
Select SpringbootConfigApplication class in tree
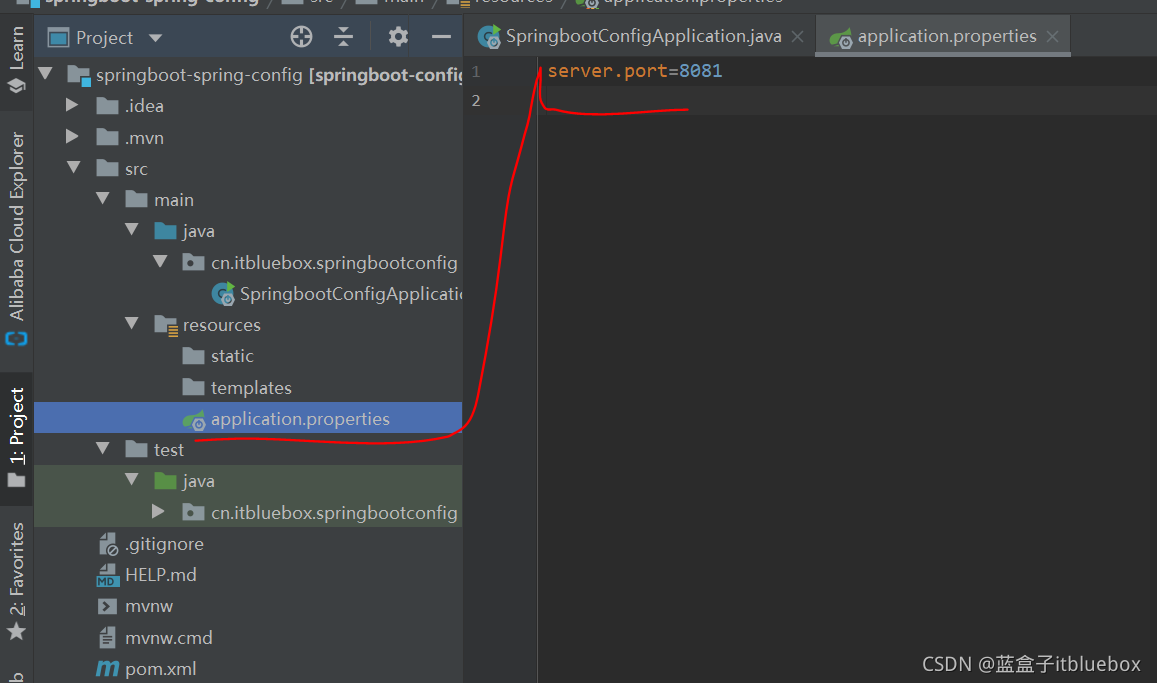350,294
